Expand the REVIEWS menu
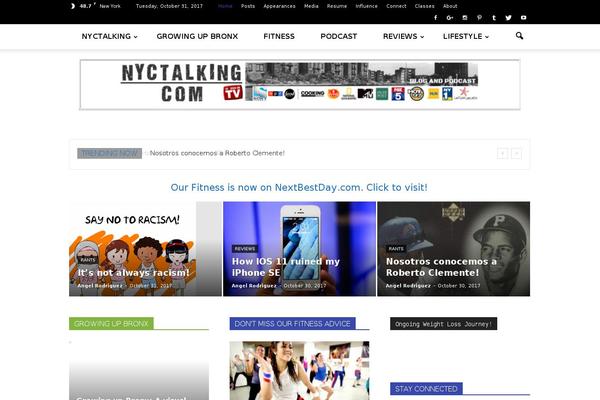This screenshot has width=600, height=400. [x=403, y=36]
